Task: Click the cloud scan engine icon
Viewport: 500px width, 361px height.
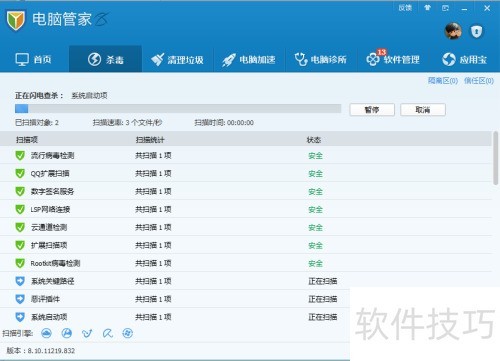Action: tap(46, 333)
